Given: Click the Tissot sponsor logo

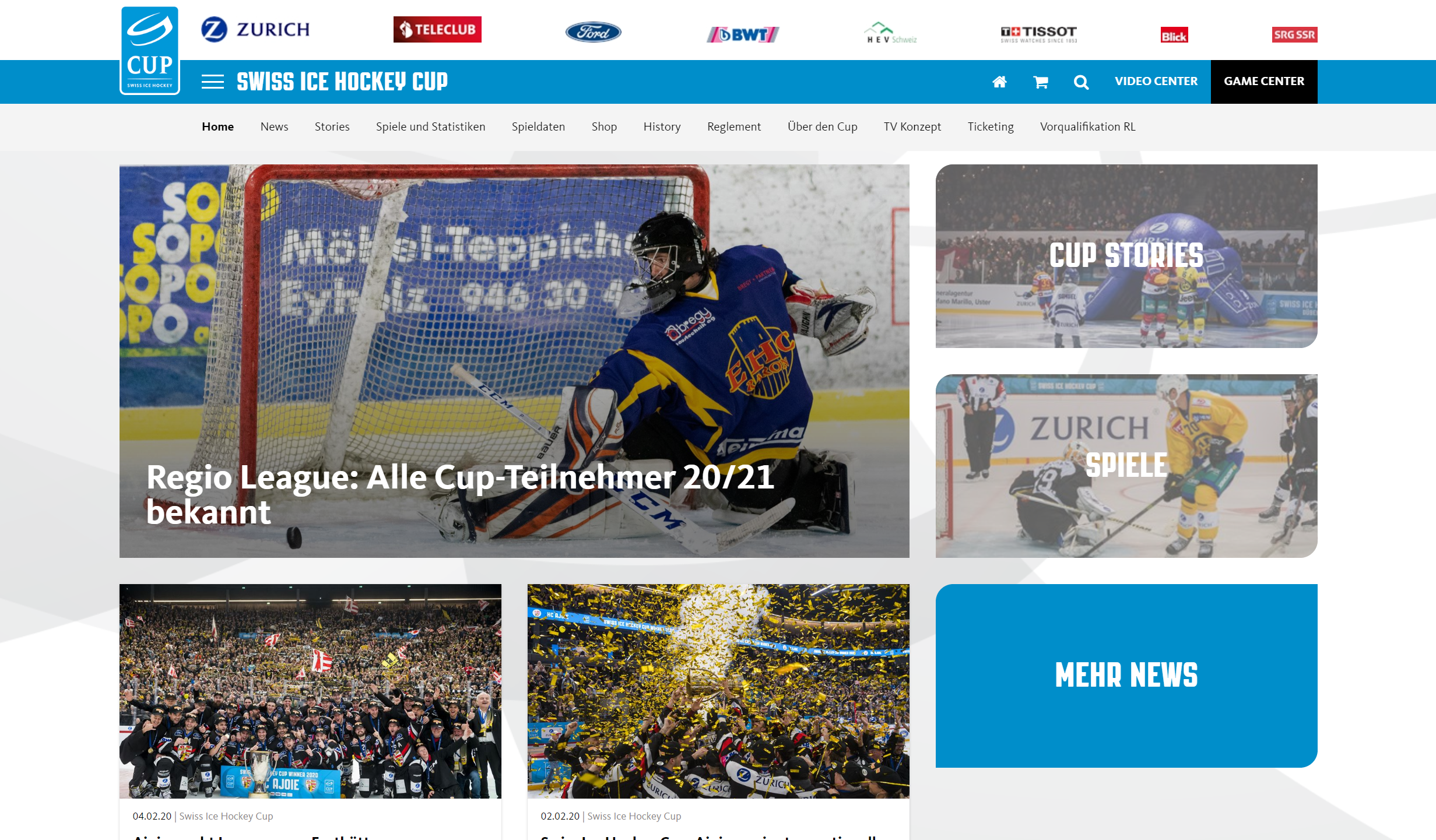Looking at the screenshot, I should click(1039, 34).
